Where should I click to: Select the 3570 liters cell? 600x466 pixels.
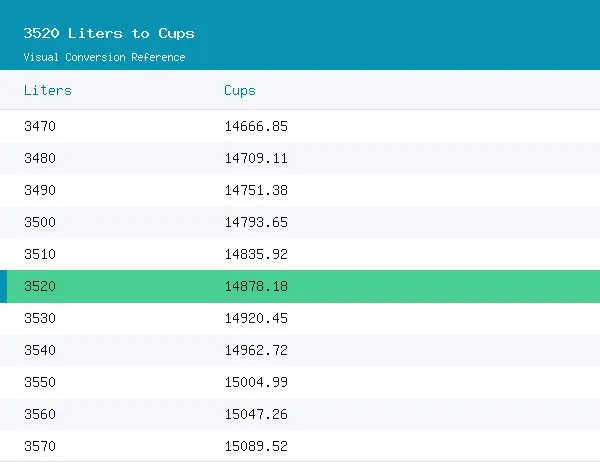40,446
